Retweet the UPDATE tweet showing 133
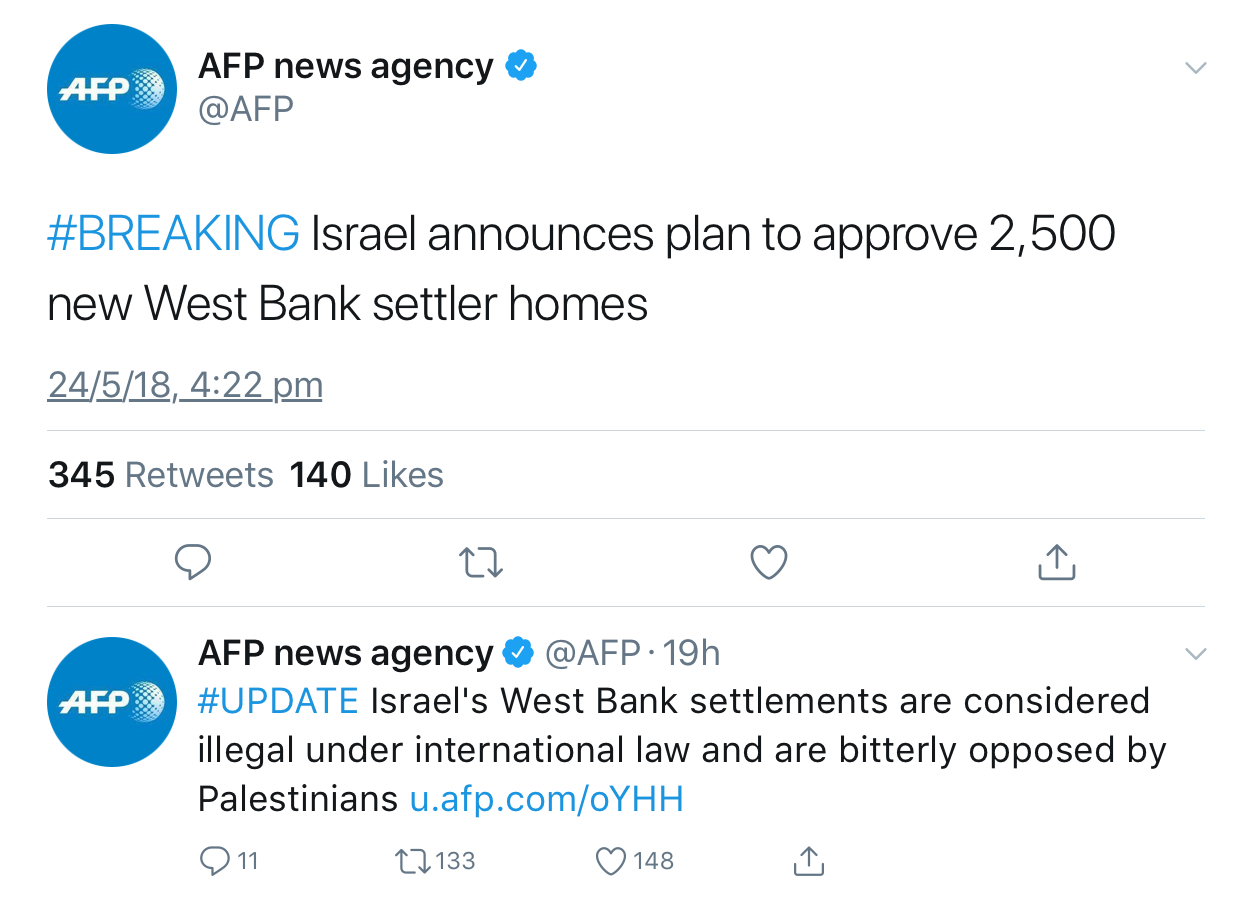 (435, 861)
